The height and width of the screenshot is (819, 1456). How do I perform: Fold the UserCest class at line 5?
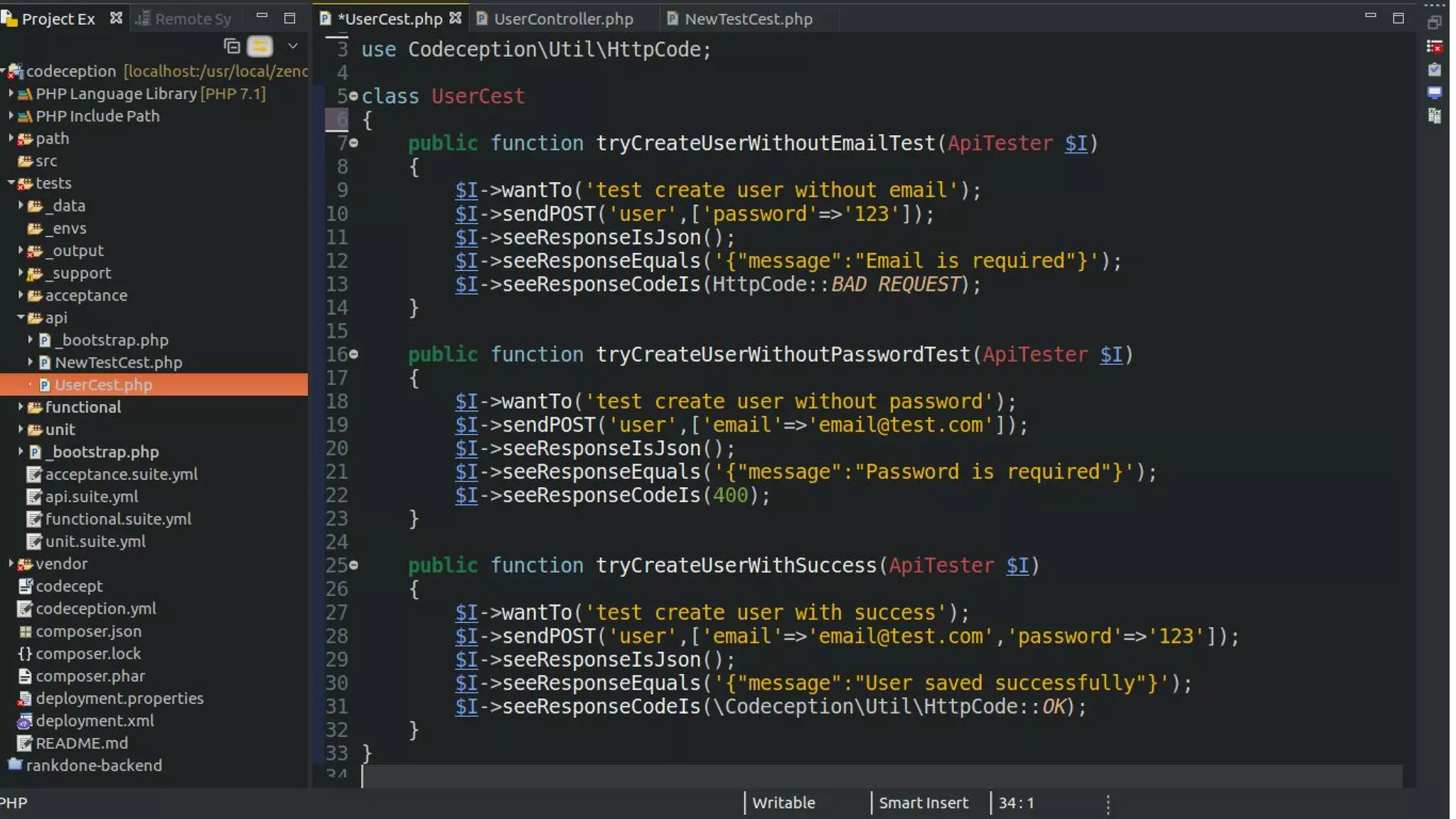(x=354, y=96)
